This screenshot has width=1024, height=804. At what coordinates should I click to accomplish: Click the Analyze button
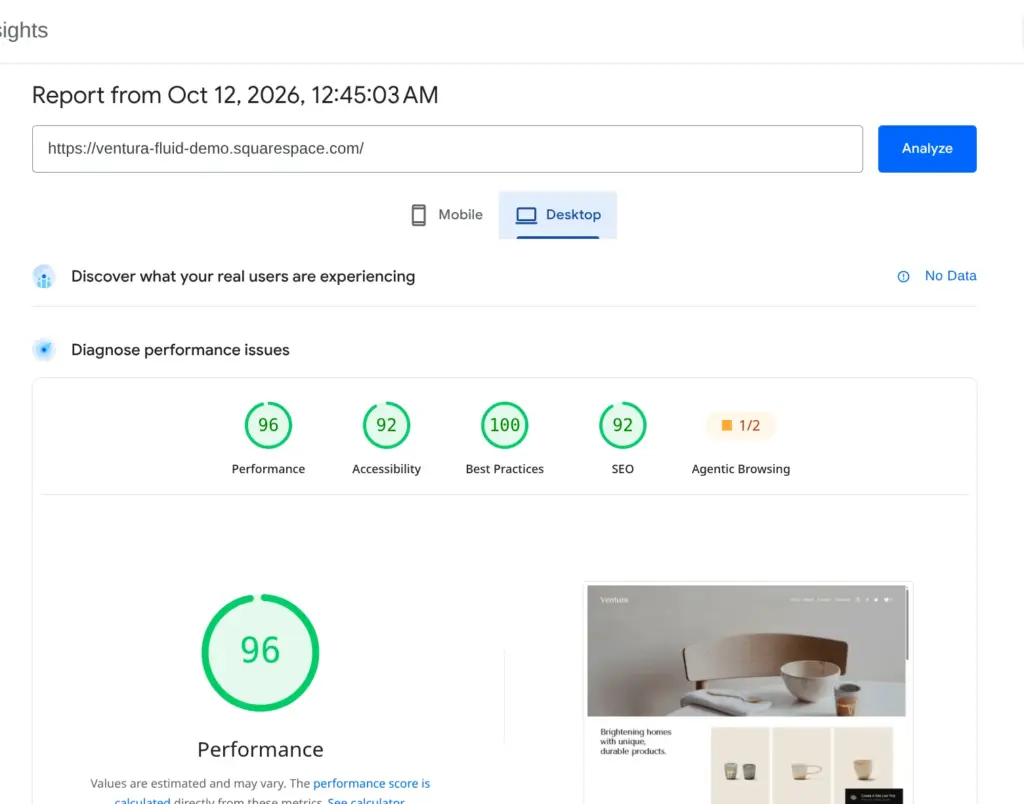(927, 149)
